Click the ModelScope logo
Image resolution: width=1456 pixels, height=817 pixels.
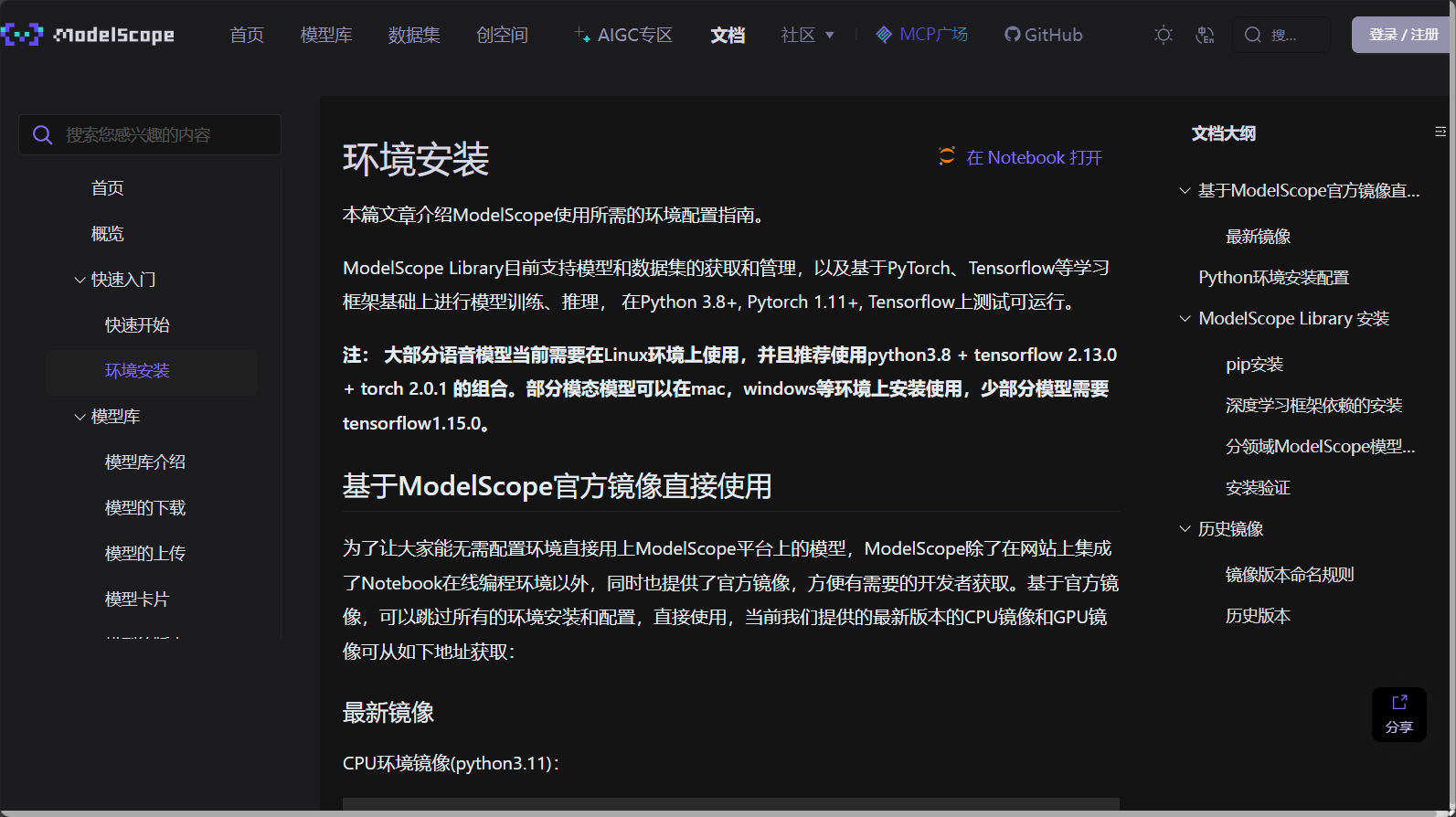tap(88, 35)
